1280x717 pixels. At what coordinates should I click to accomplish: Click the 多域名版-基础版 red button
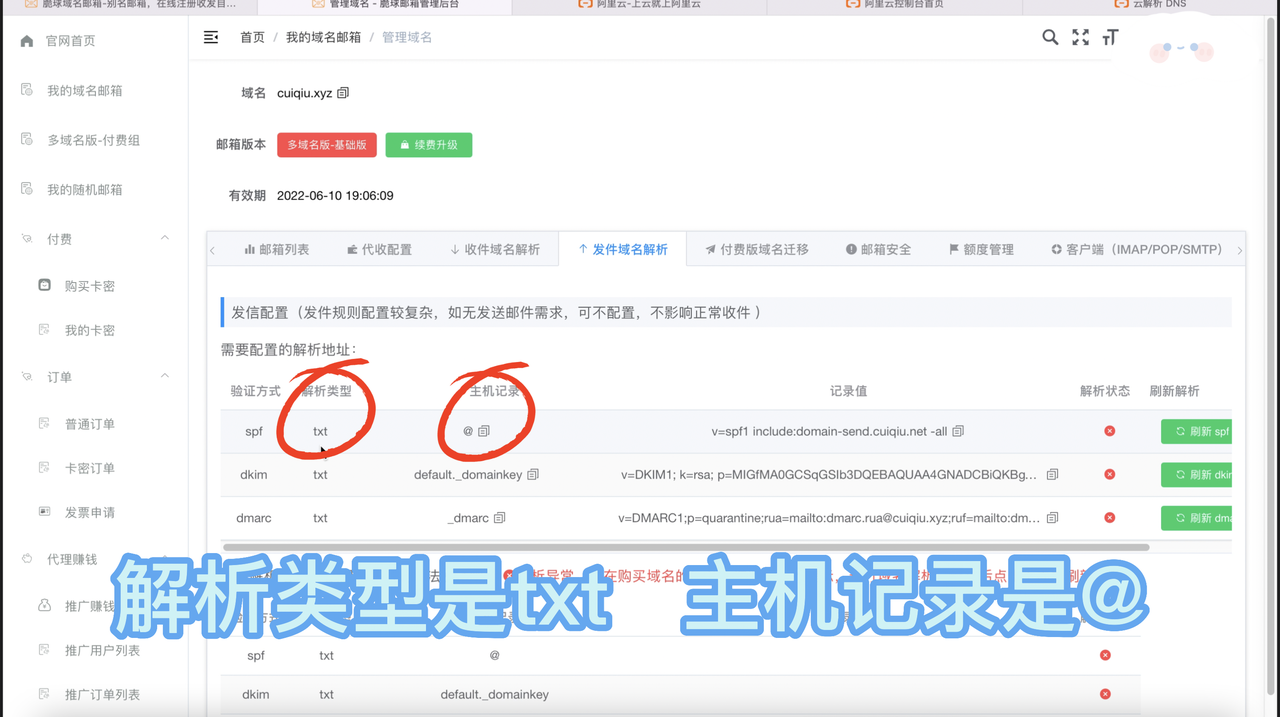coord(327,145)
